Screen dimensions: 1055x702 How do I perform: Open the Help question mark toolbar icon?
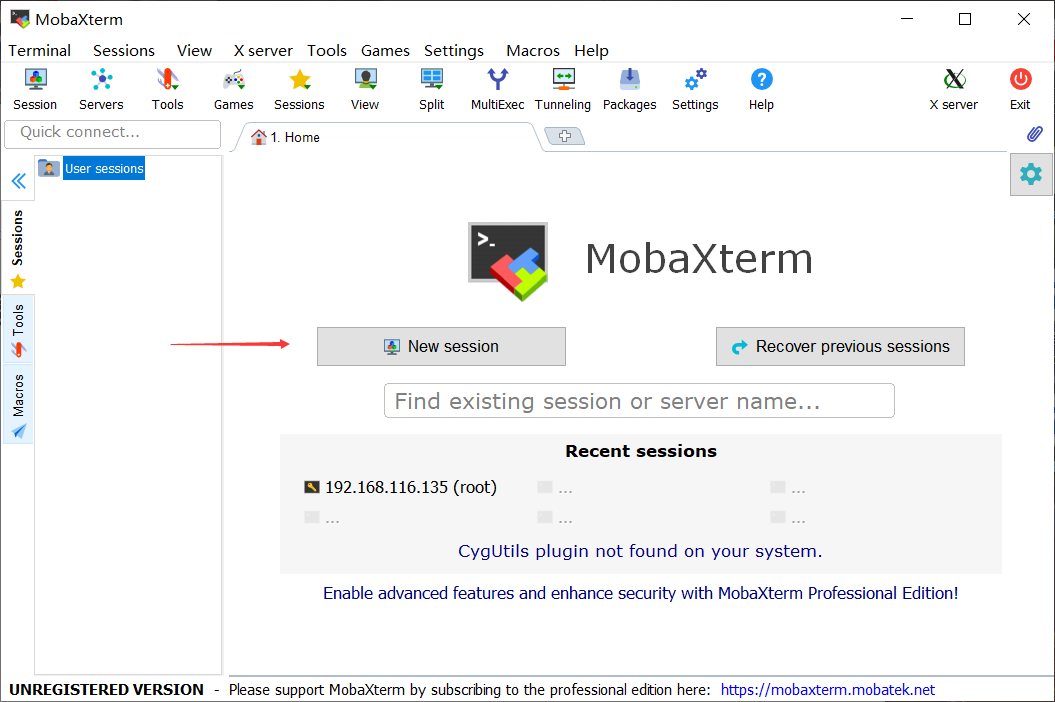point(761,89)
